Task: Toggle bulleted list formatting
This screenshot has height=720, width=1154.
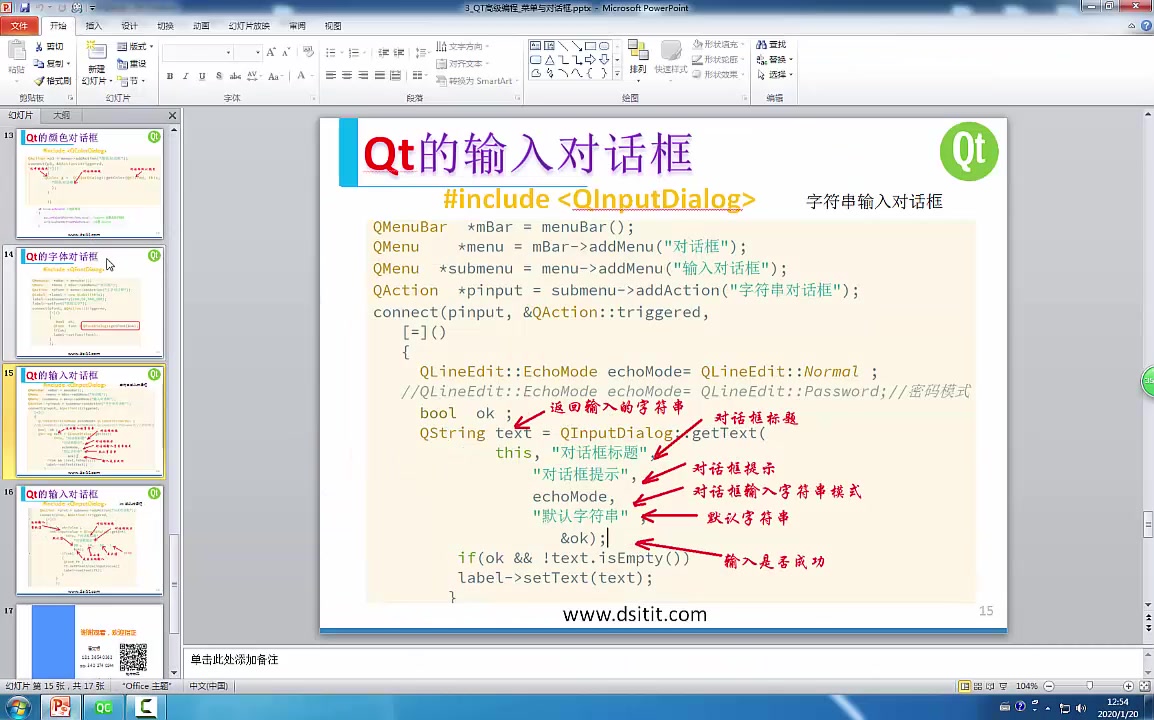Action: point(332,53)
